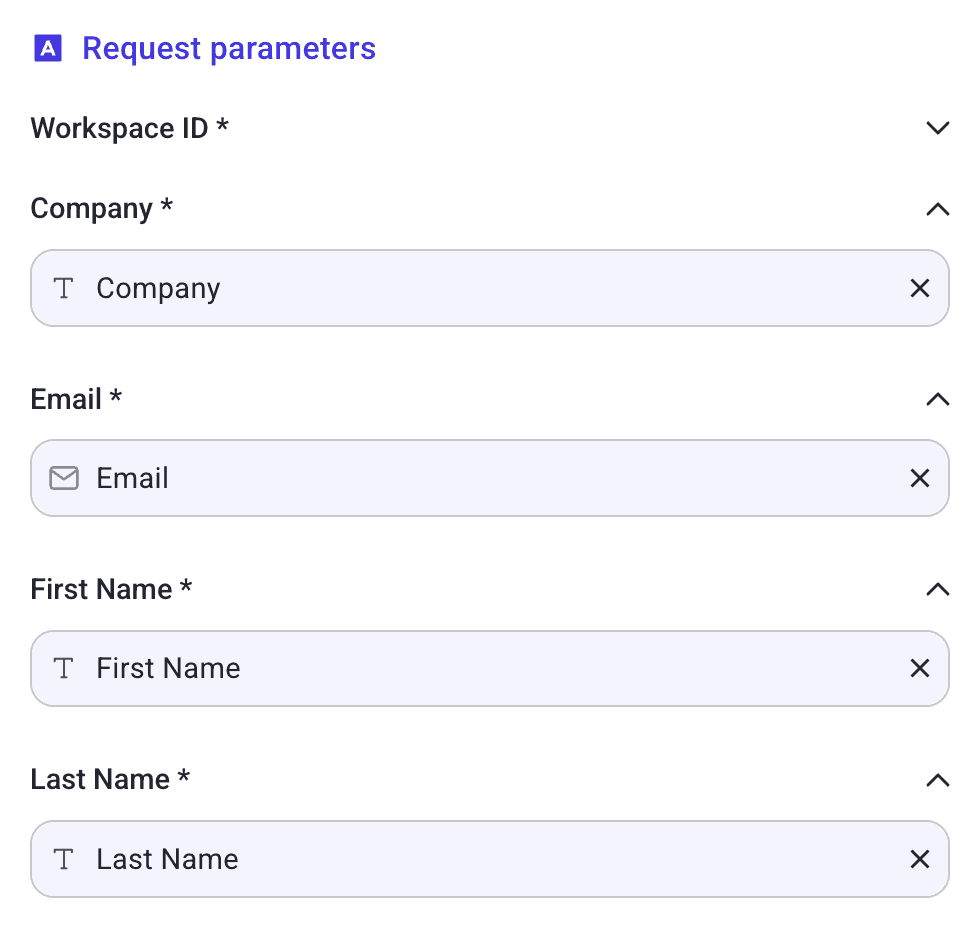Click the Workspace ID label
Screen dimensions: 970x932
pos(129,128)
